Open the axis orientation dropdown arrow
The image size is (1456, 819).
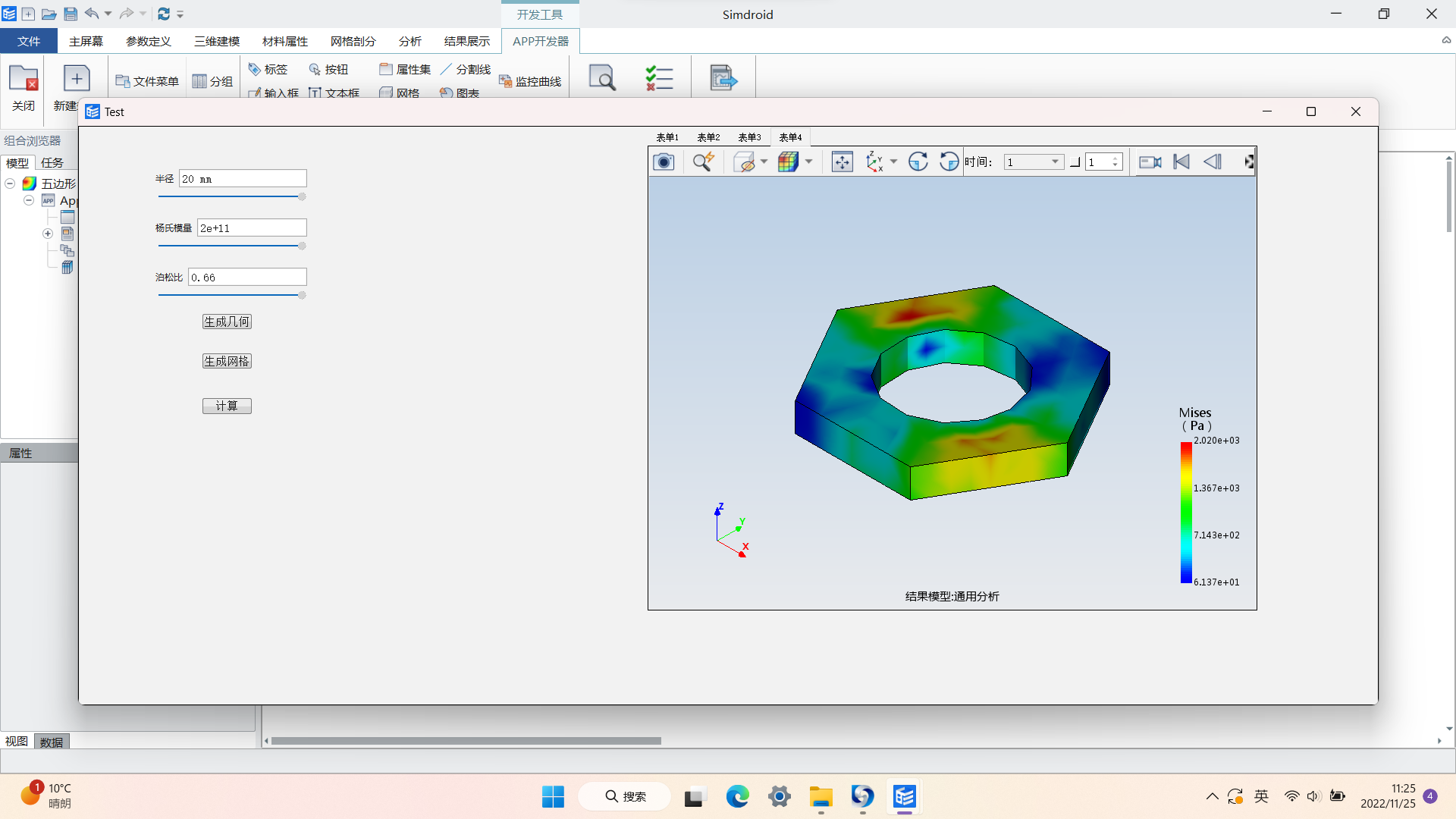pos(893,162)
